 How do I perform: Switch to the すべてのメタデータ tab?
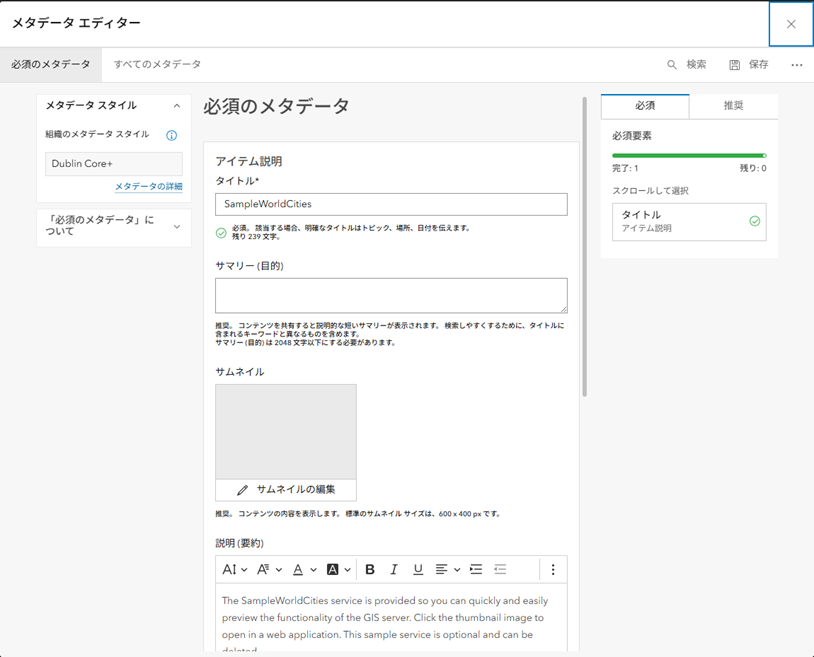[x=157, y=64]
